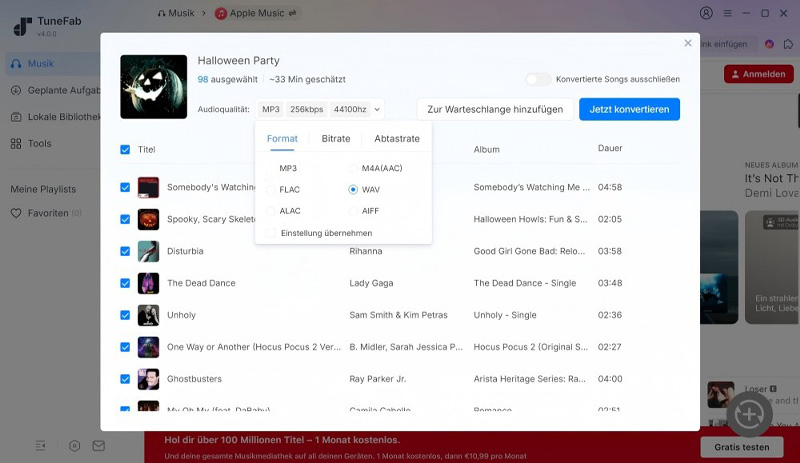This screenshot has width=800, height=463.
Task: Click the 44100hz sample rate chip
Action: pyautogui.click(x=349, y=109)
